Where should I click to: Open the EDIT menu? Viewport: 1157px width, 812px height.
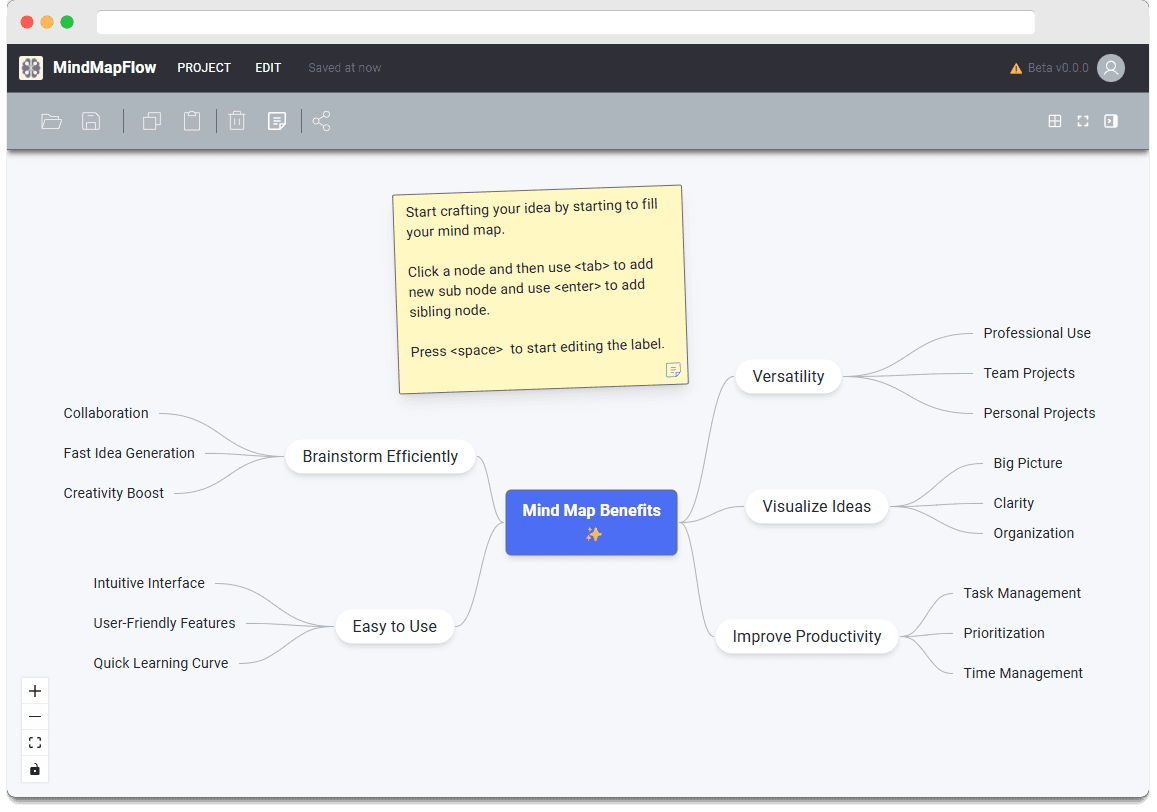click(x=268, y=68)
